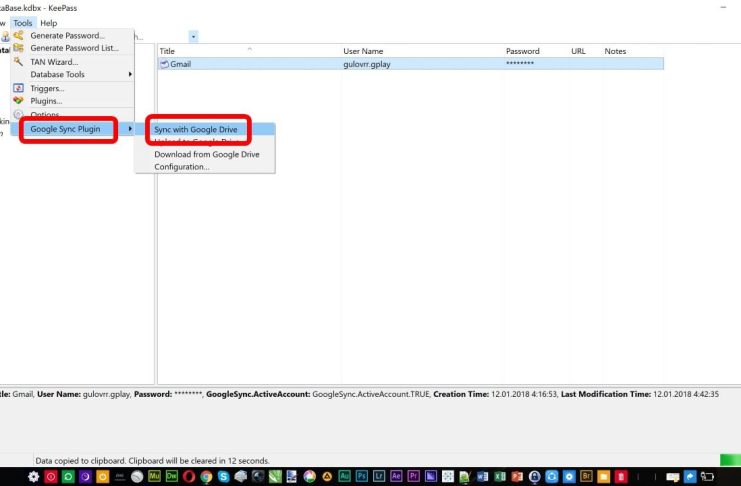741x486 pixels.
Task: Open Adobe Dreamweaver from the taskbar
Action: click(172, 476)
